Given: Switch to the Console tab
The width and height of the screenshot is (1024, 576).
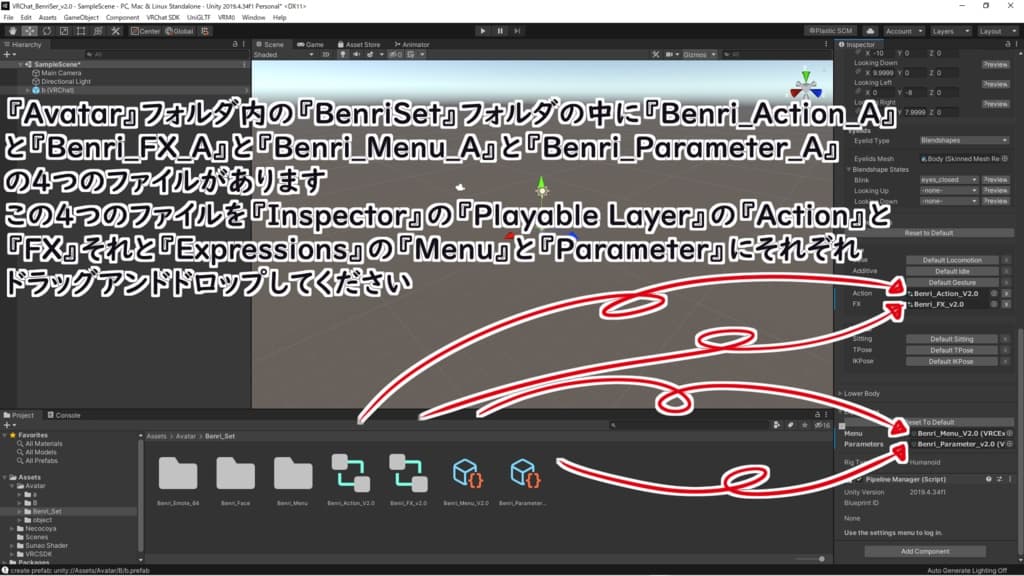Looking at the screenshot, I should click(64, 415).
